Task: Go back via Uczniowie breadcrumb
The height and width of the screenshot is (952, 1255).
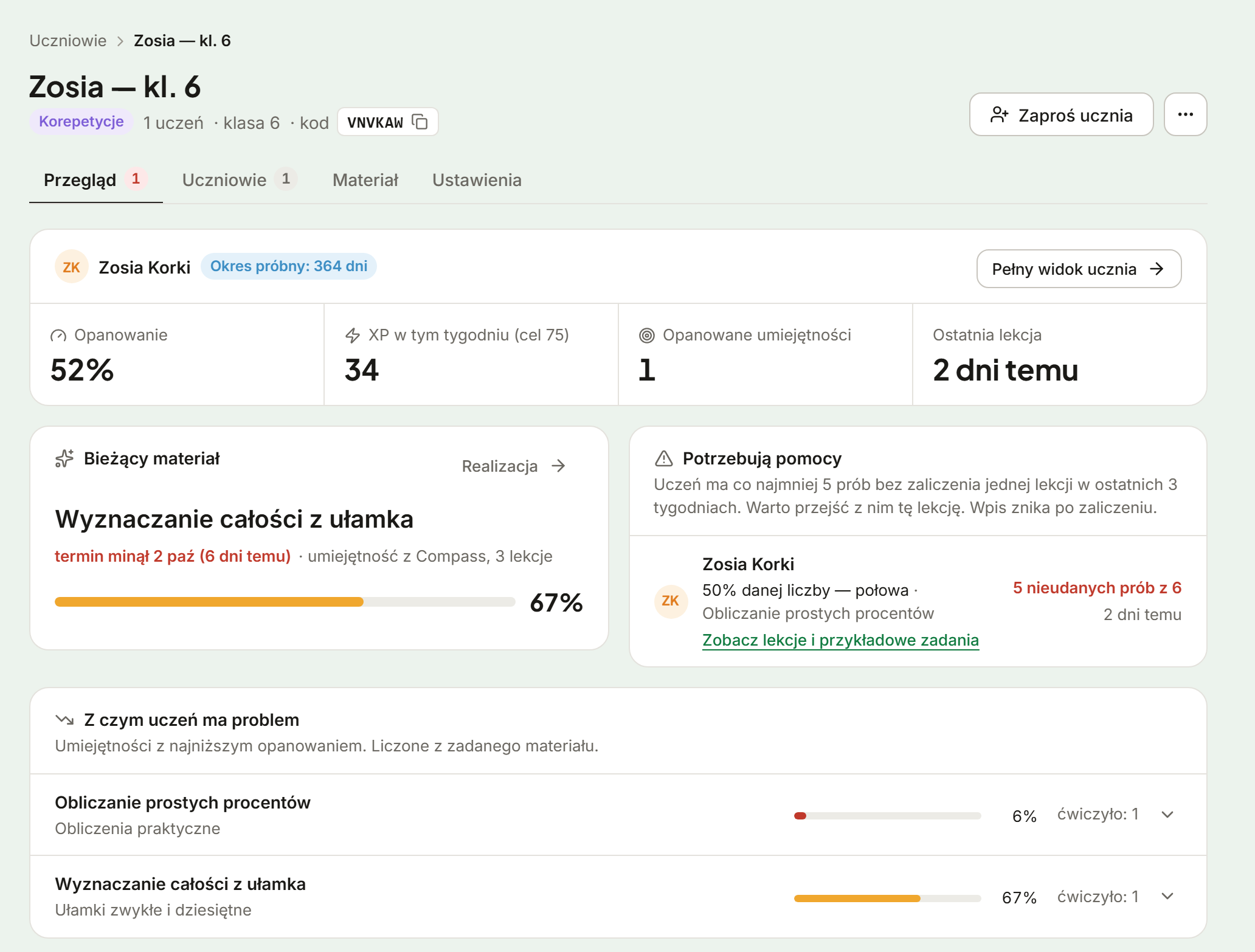Action: click(68, 41)
